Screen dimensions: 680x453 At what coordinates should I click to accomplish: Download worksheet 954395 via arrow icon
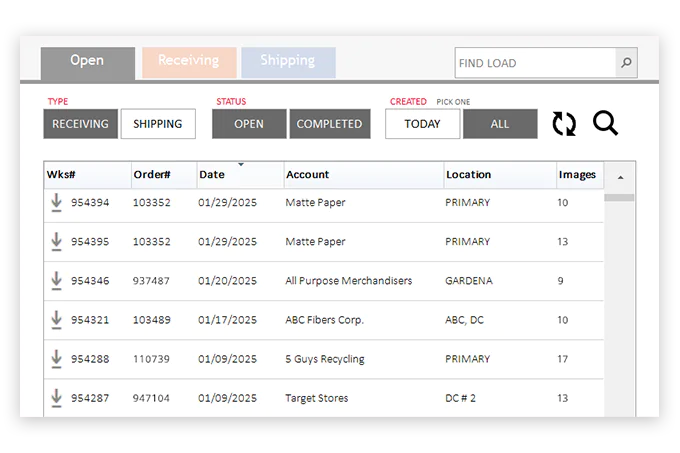click(x=57, y=242)
